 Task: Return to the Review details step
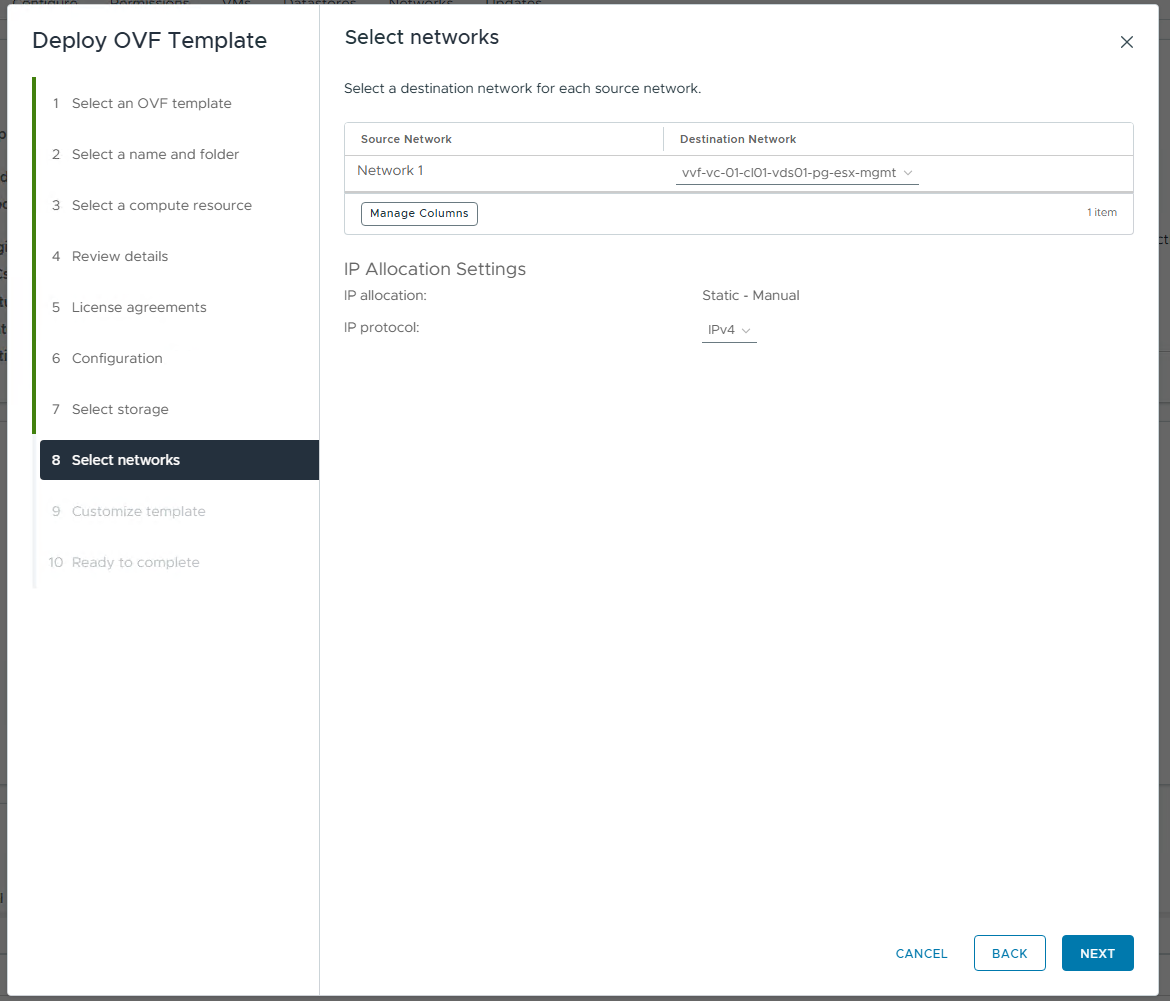pyautogui.click(x=120, y=256)
